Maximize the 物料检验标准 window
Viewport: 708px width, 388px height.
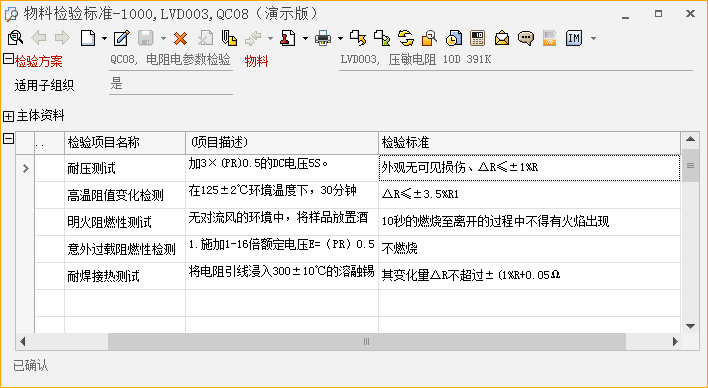coord(658,14)
